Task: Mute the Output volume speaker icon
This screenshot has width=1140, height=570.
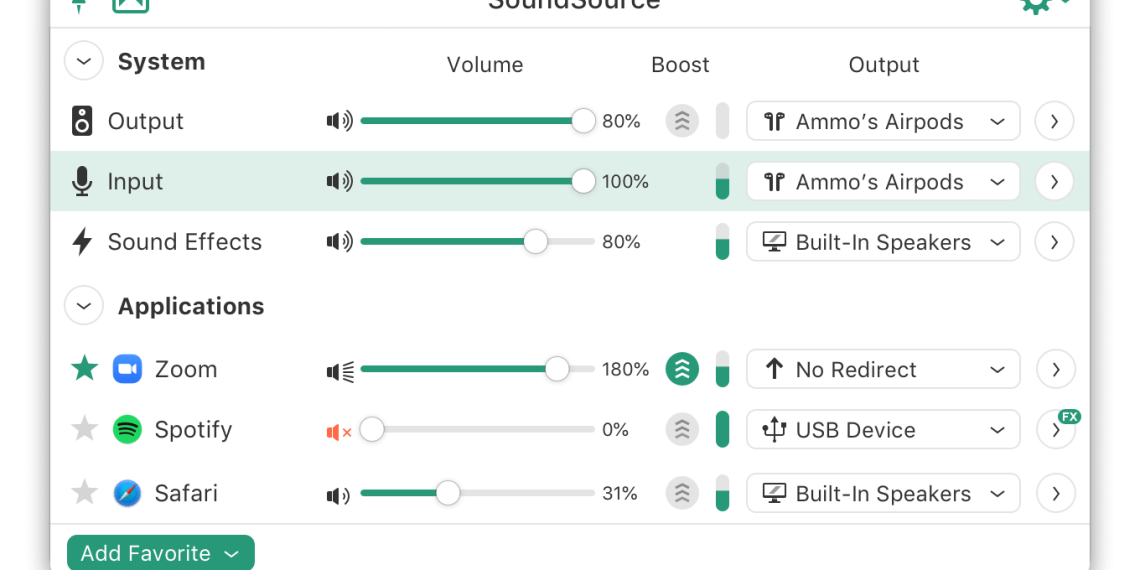Action: 339,122
